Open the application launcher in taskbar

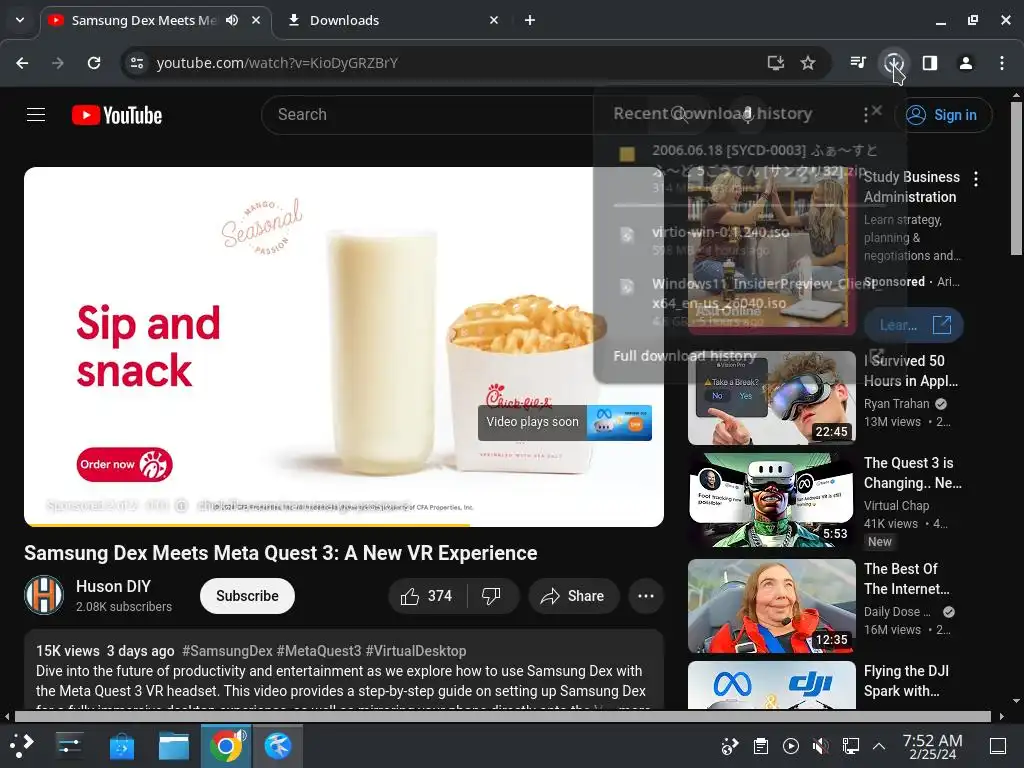[21, 746]
